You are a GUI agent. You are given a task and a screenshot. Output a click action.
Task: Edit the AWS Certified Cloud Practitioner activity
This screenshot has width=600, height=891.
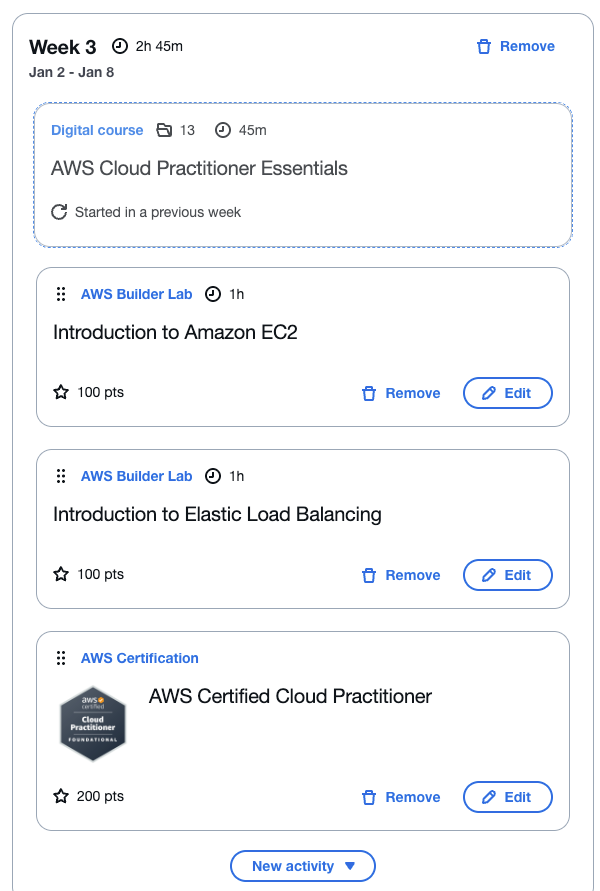pyautogui.click(x=507, y=797)
